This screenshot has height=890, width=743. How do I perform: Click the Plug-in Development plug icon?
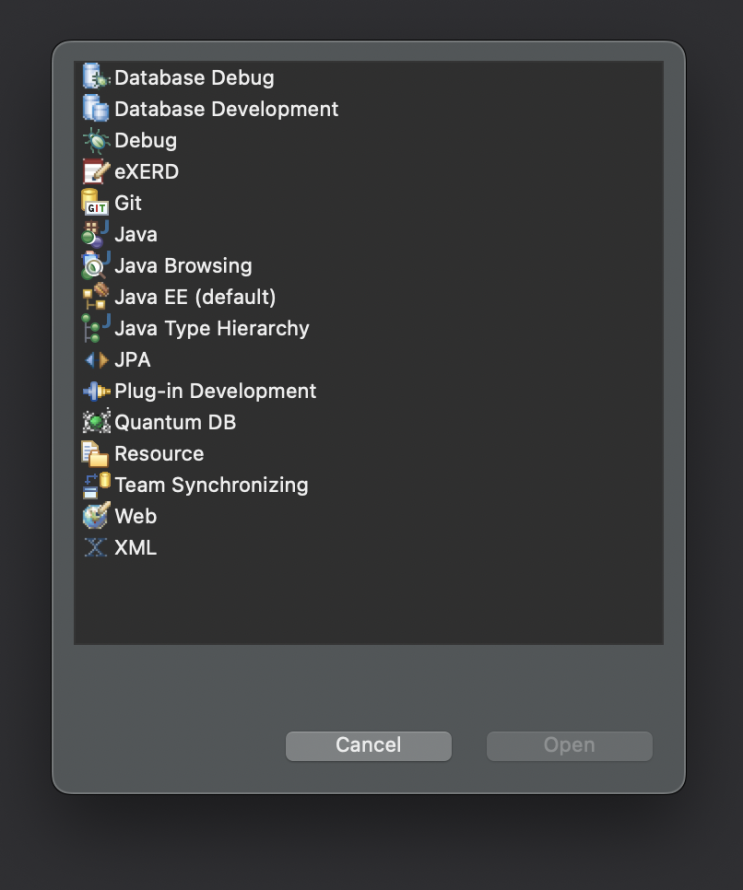[95, 391]
